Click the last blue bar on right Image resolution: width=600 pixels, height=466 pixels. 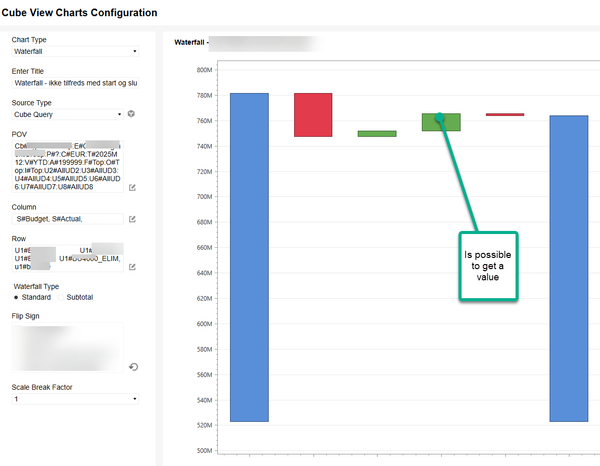[x=569, y=268]
